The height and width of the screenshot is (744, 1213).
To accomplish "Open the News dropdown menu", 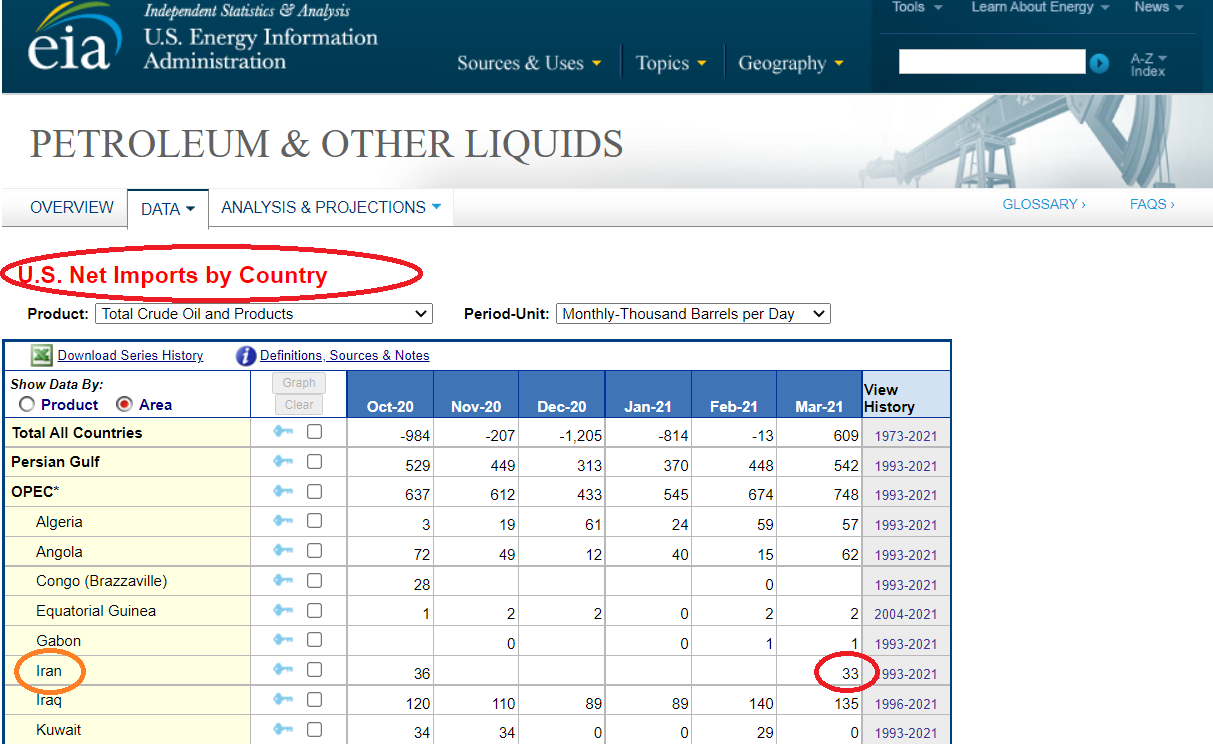I will [x=1159, y=7].
